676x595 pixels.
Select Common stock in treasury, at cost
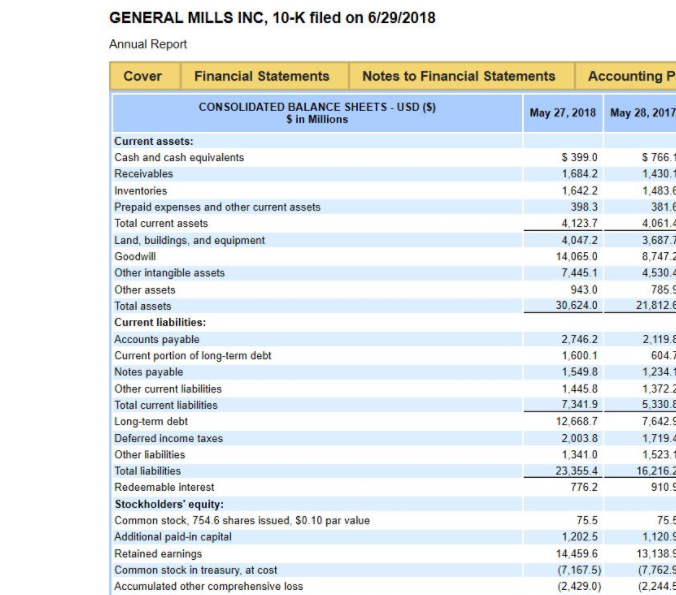pyautogui.click(x=196, y=570)
